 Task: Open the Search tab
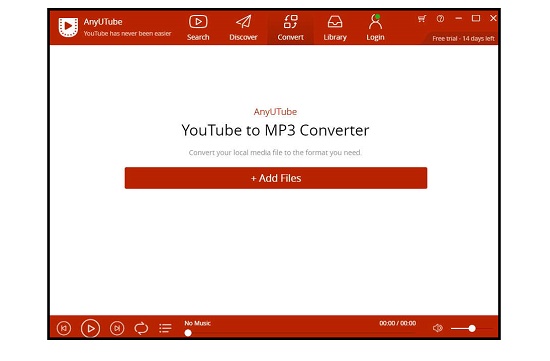coord(198,28)
